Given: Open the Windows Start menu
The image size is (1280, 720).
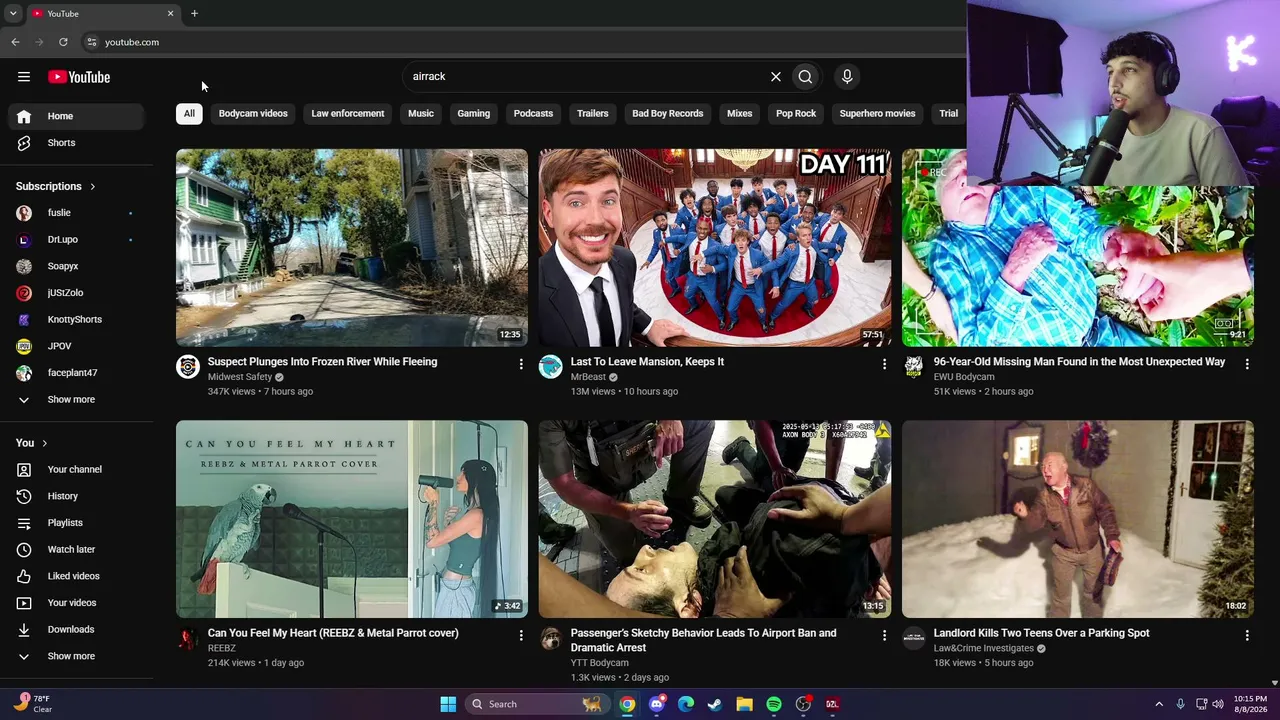Looking at the screenshot, I should click(448, 704).
